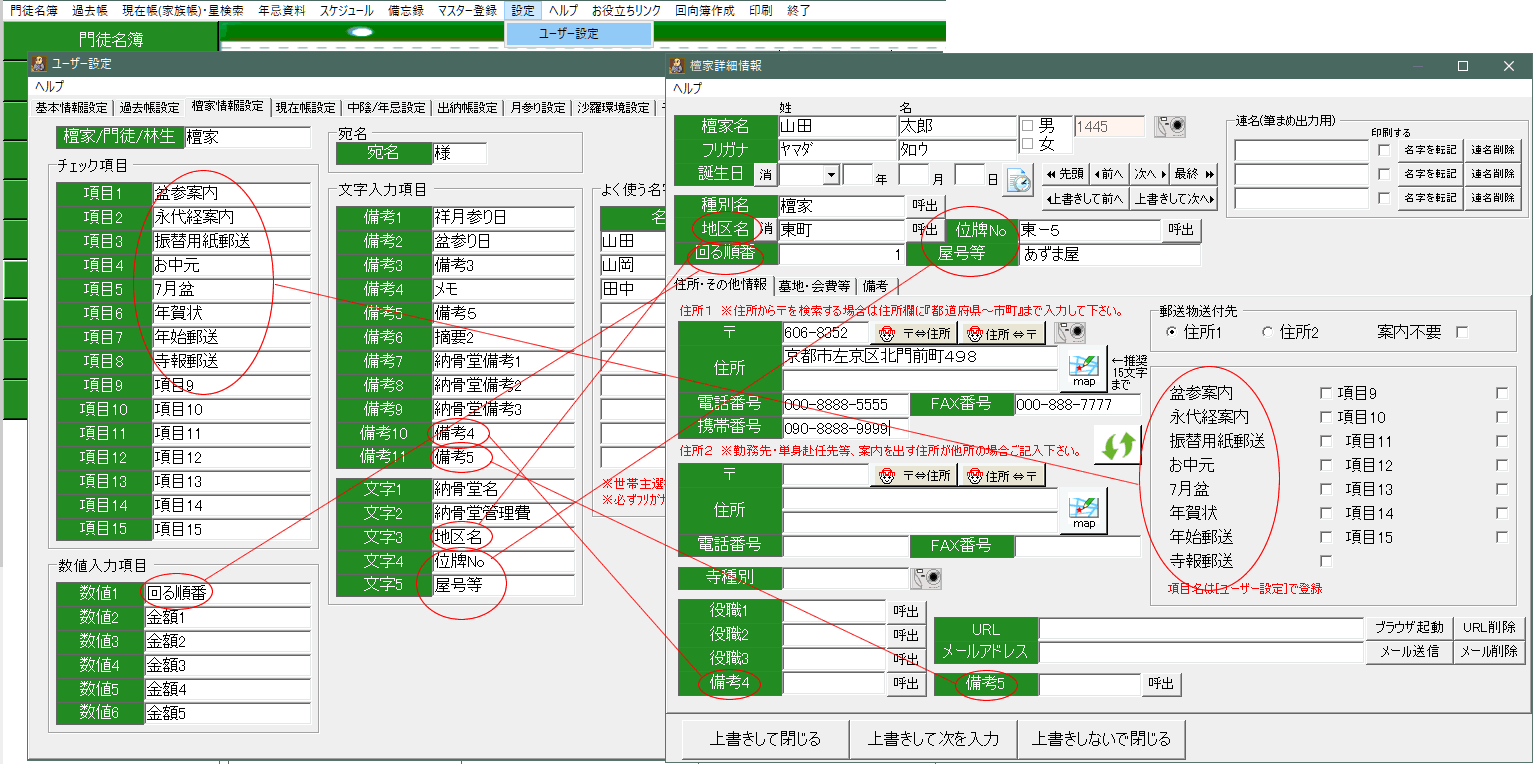Click into the URL input field

(1201, 629)
